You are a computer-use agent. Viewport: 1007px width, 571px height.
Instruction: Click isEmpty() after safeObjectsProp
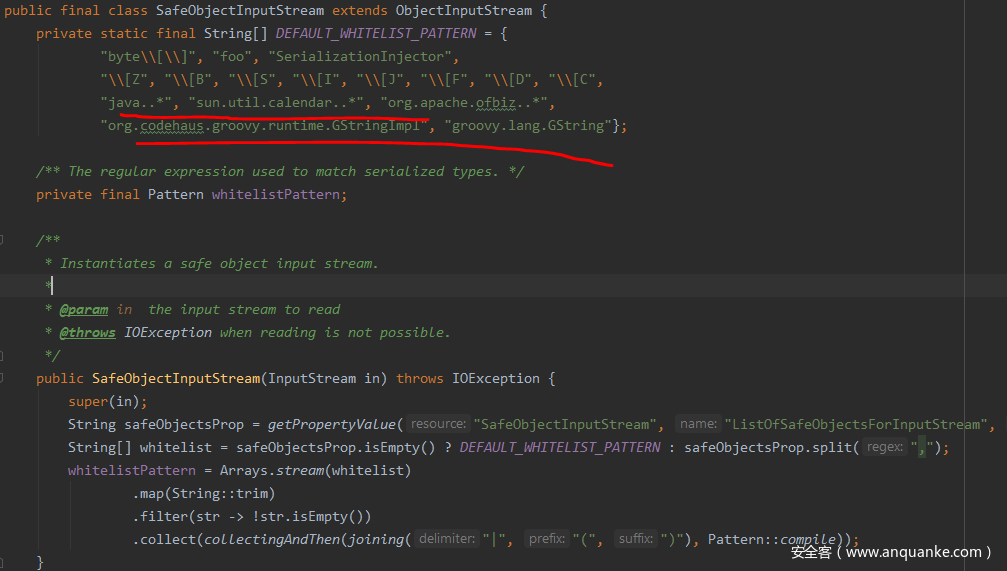click(x=400, y=448)
